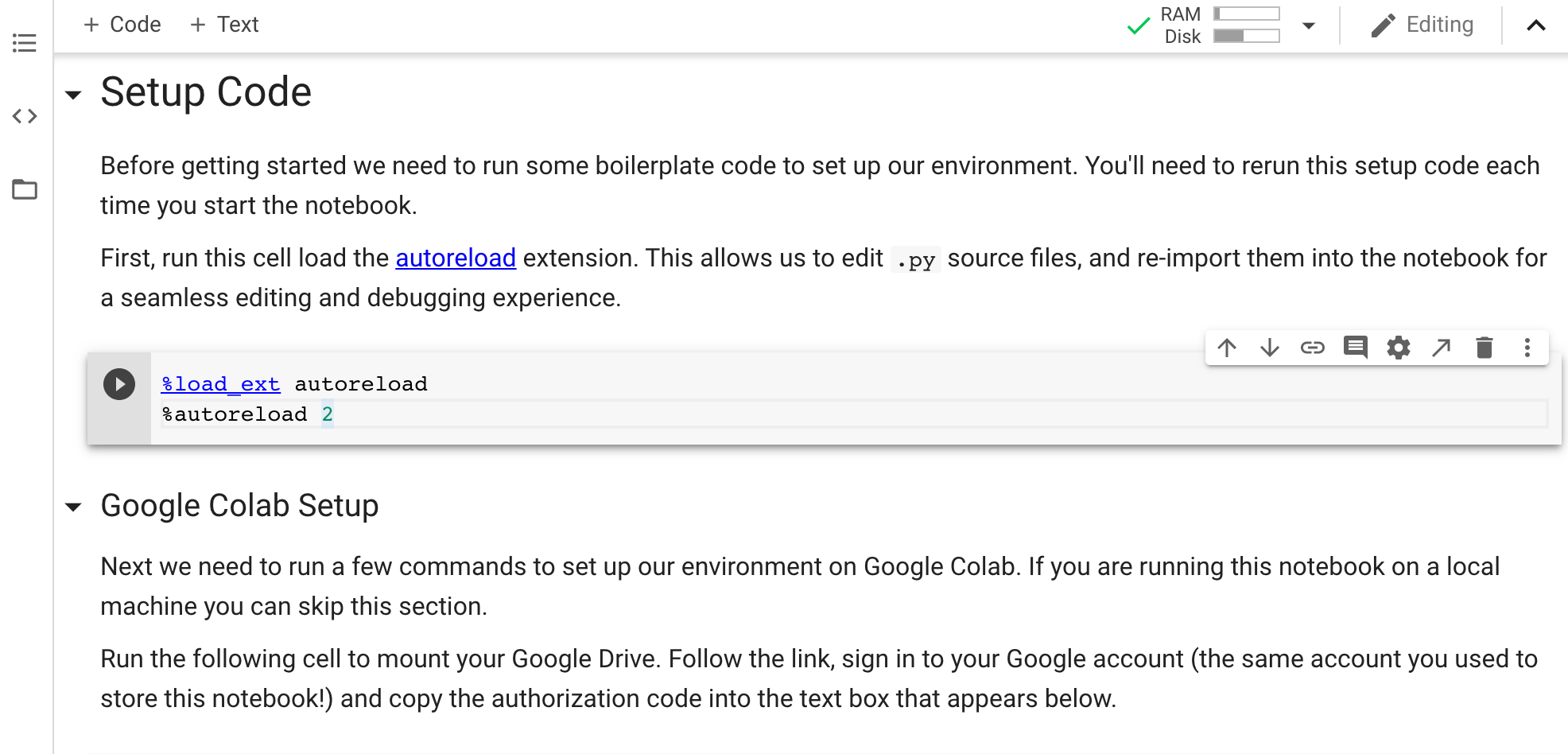Click the .py inline code text
Viewport: 1568px width, 754px height.
coord(915,260)
